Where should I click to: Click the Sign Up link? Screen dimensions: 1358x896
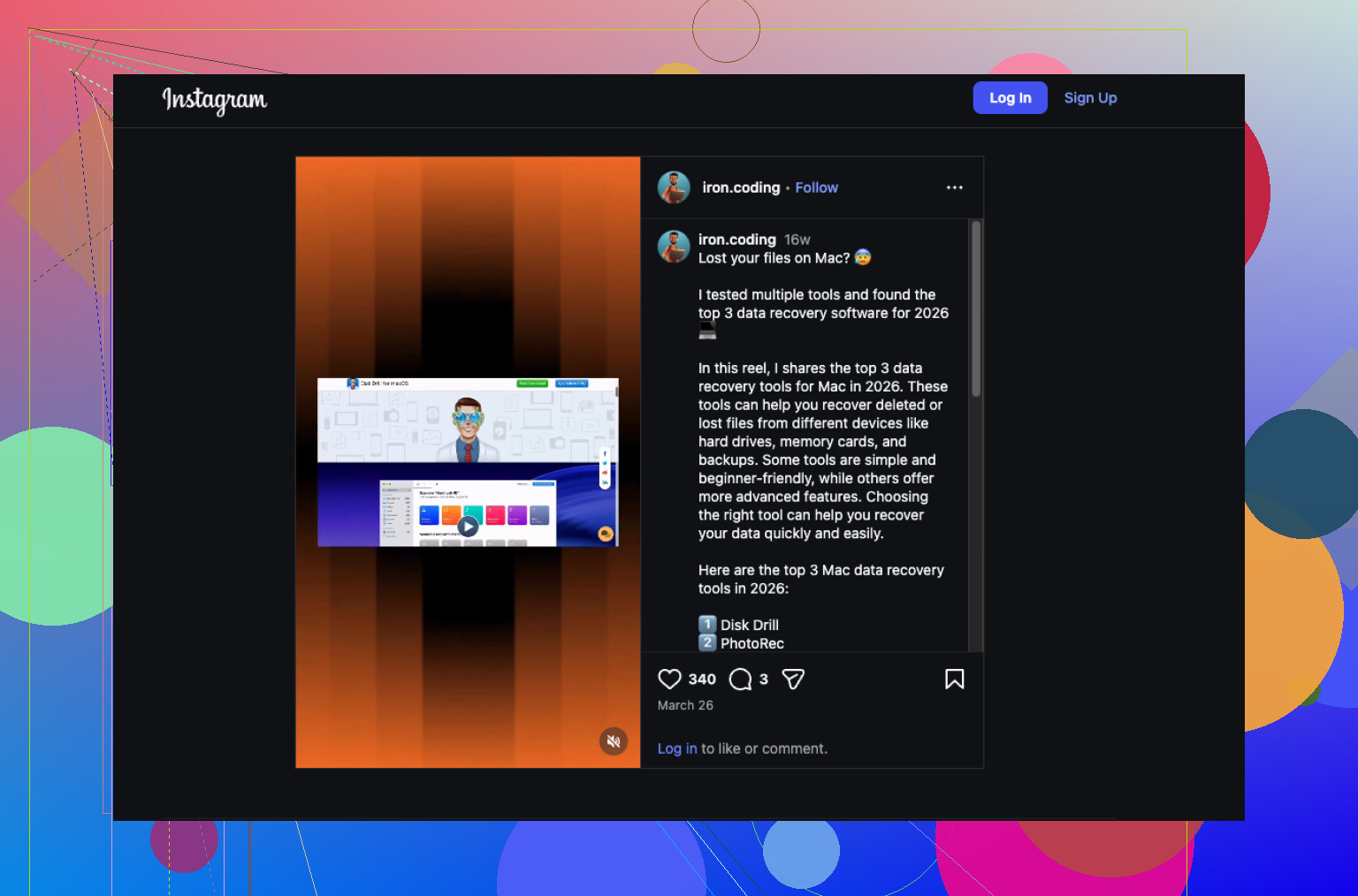[x=1090, y=98]
